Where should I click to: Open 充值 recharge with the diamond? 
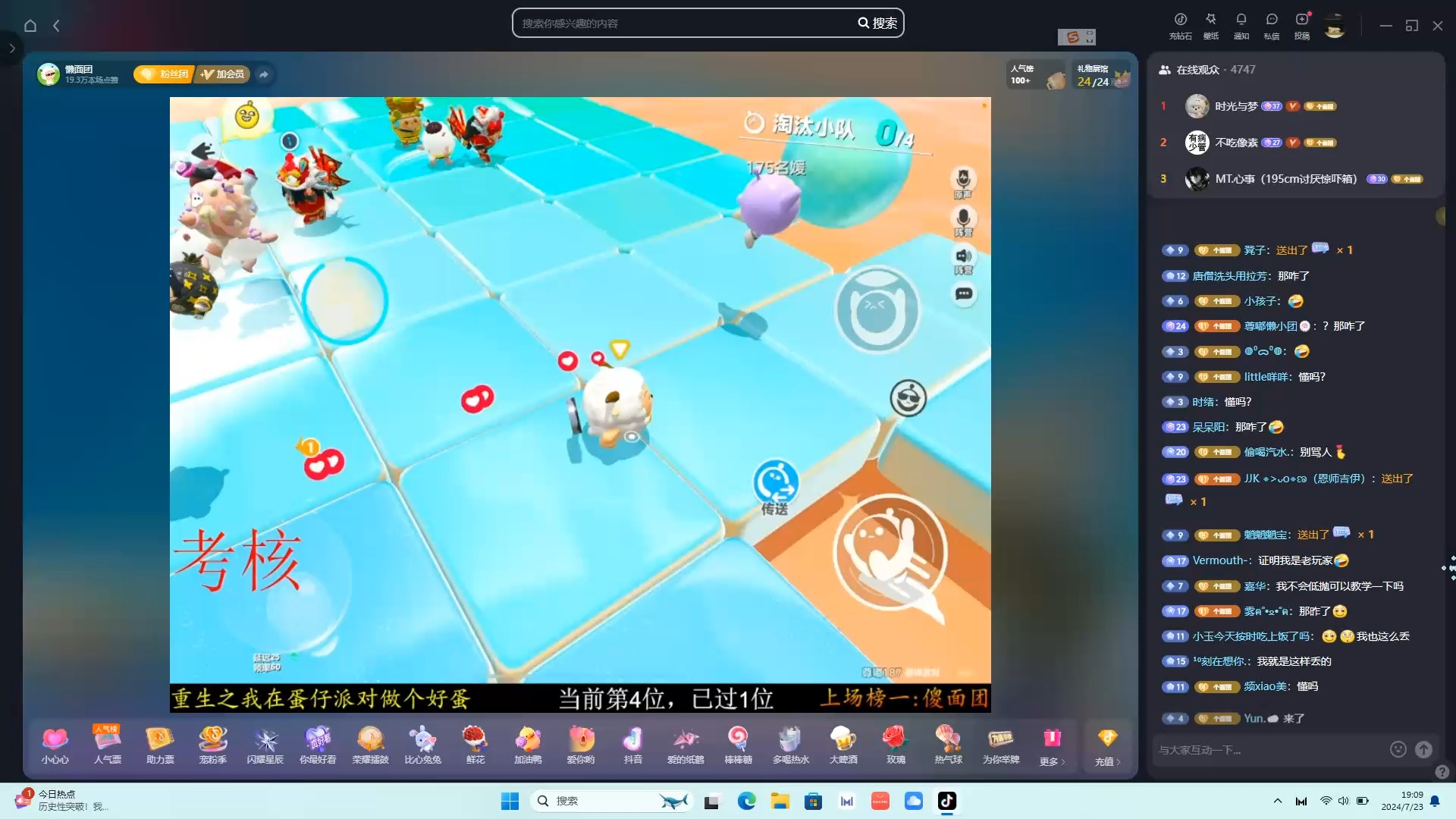[1107, 747]
